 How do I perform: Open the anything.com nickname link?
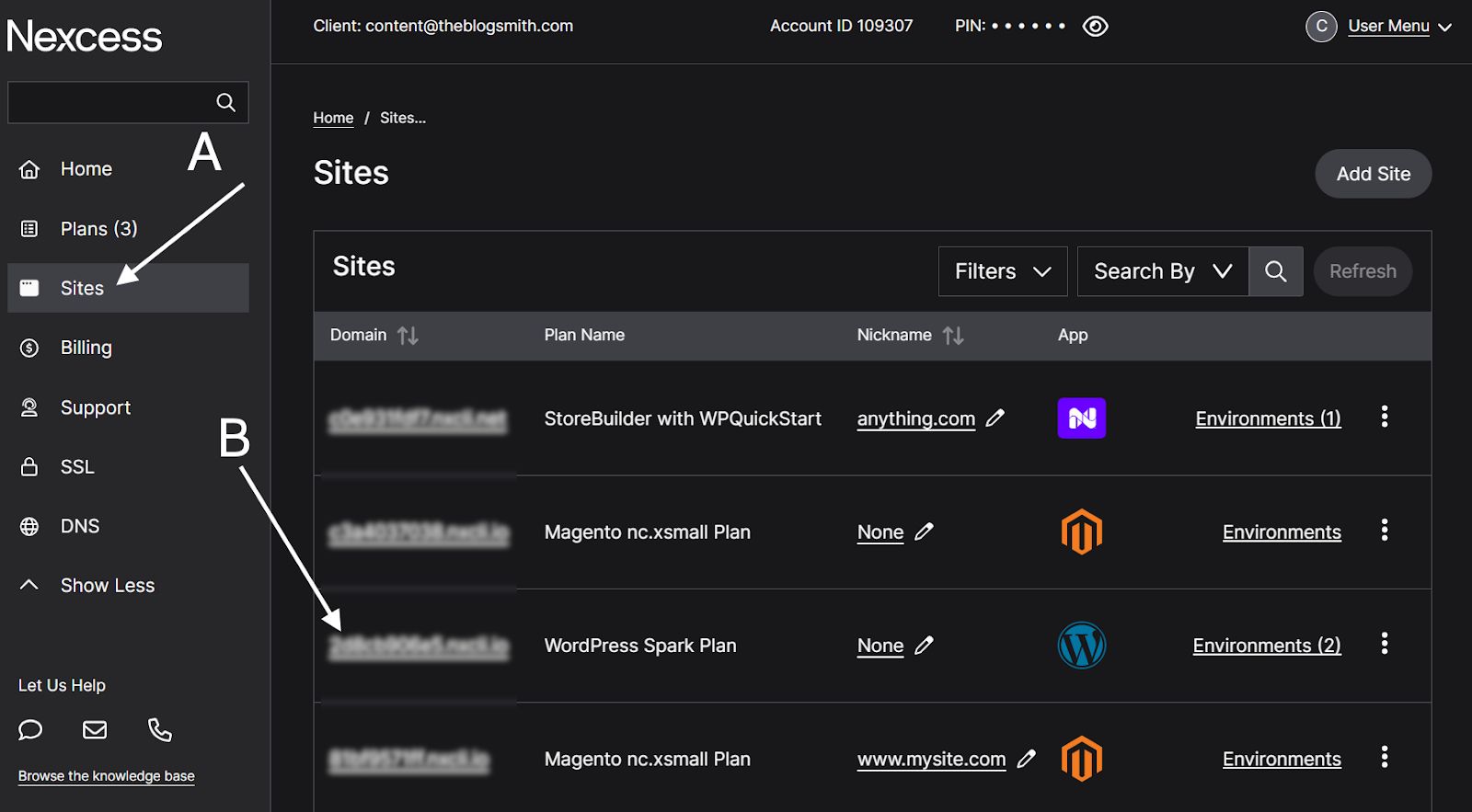(x=915, y=418)
